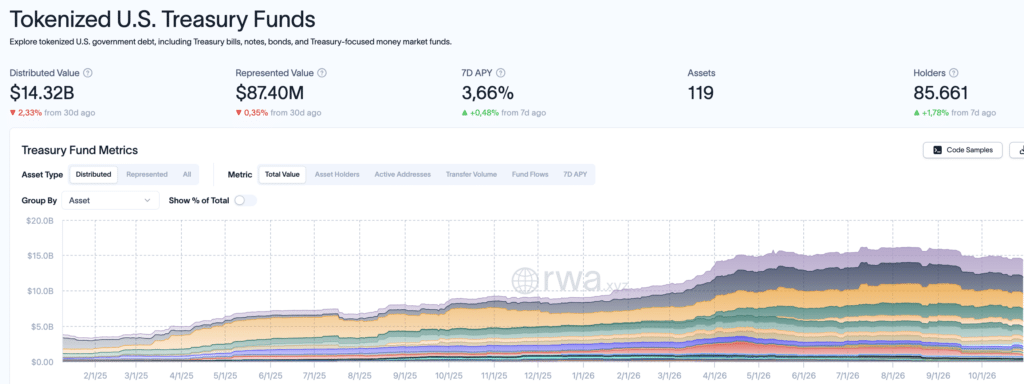Image resolution: width=1024 pixels, height=384 pixels.
Task: Click the 2/1/25 x-axis date
Action: (x=95, y=376)
